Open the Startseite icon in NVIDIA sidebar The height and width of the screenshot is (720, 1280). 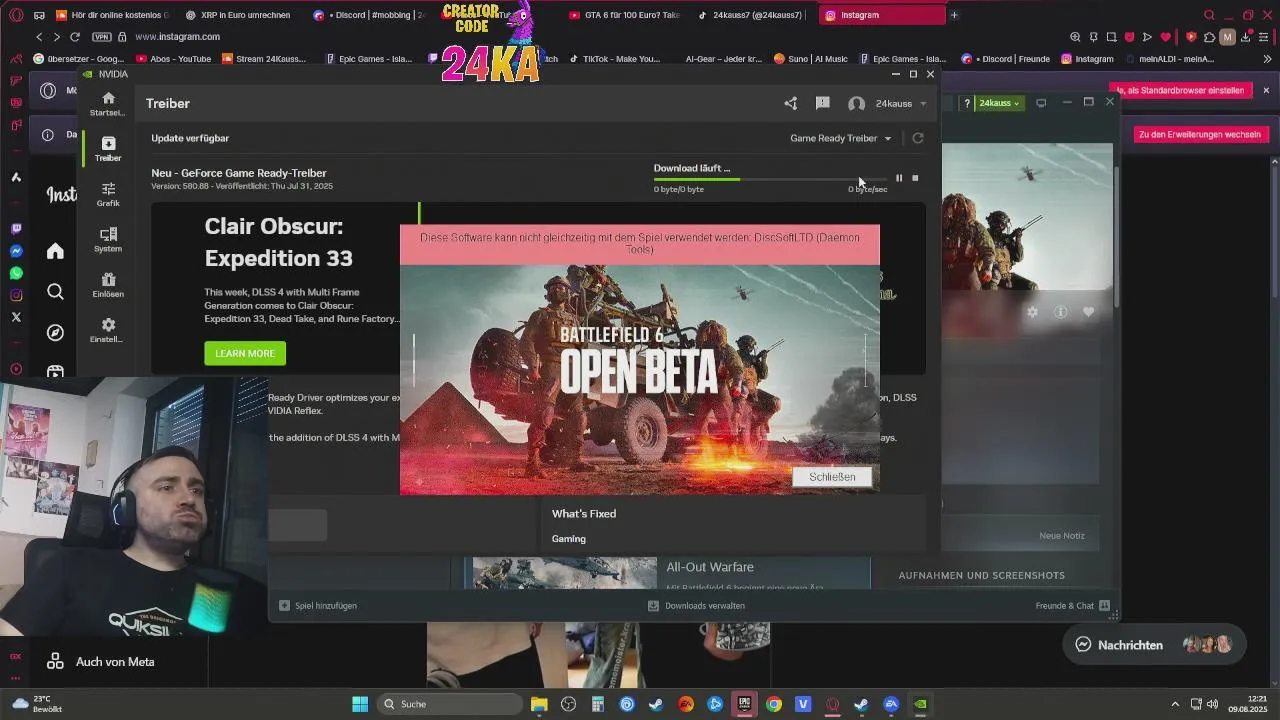(108, 103)
